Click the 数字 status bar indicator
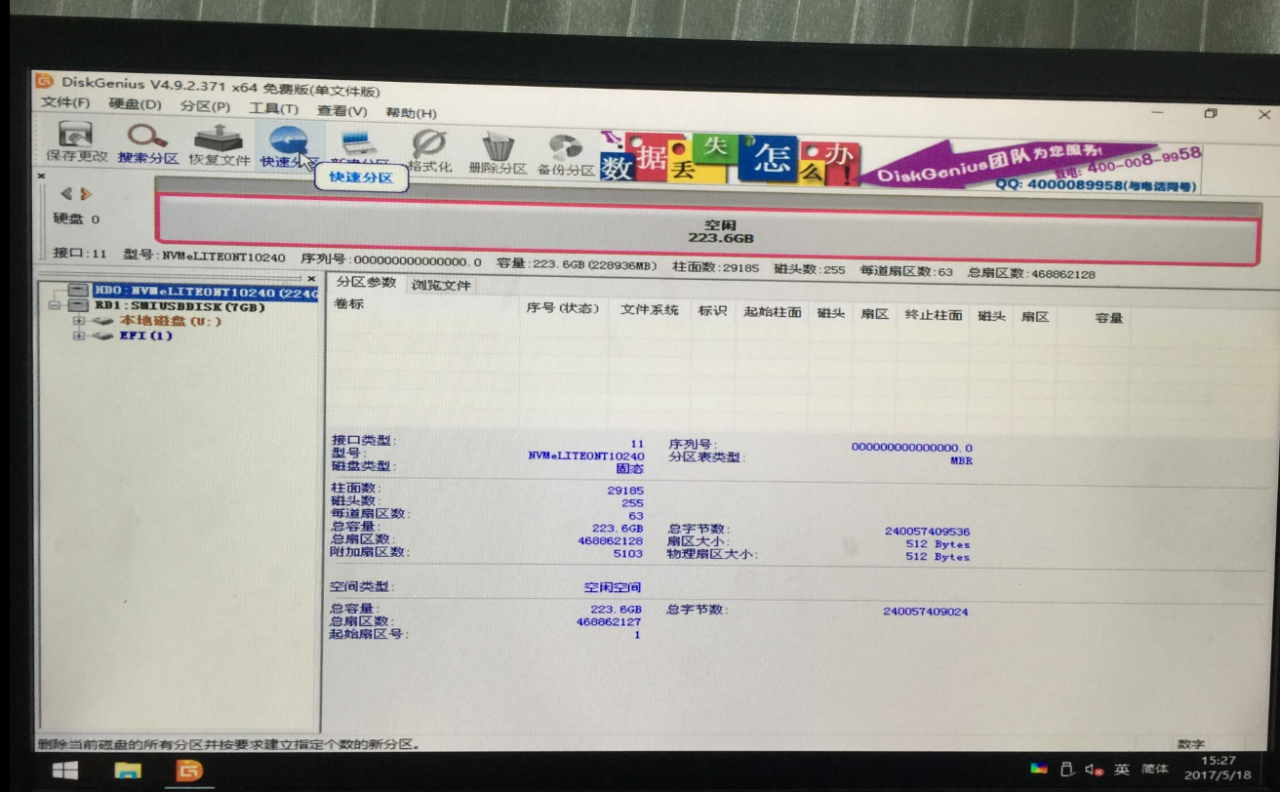 coord(1191,745)
